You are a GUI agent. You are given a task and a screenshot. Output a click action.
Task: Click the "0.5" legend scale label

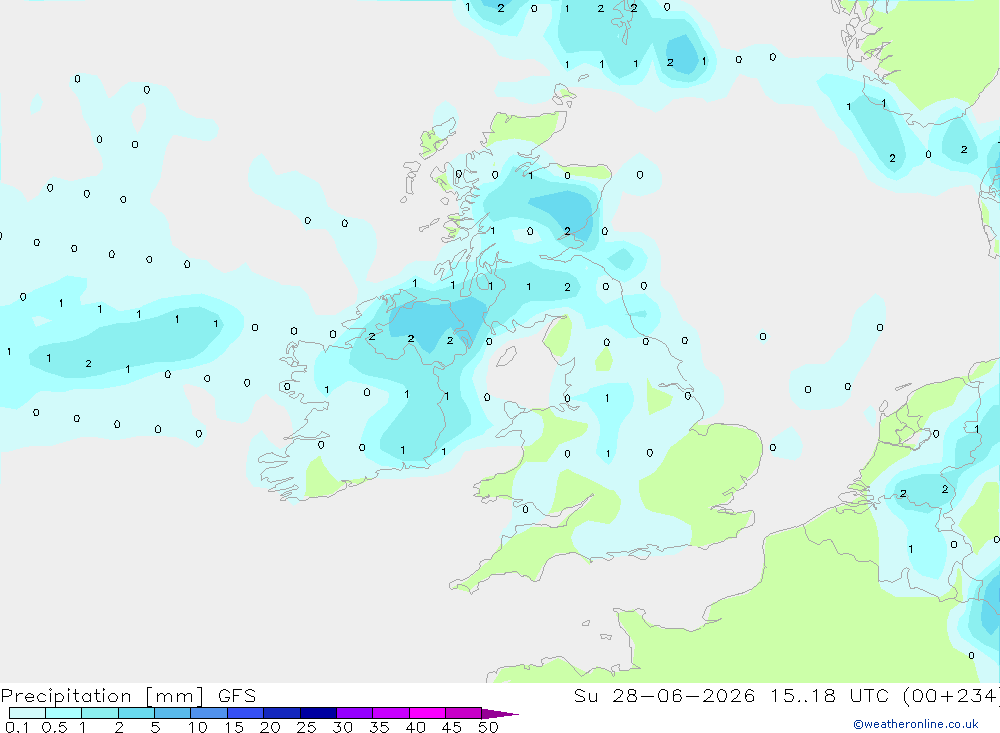[x=54, y=727]
